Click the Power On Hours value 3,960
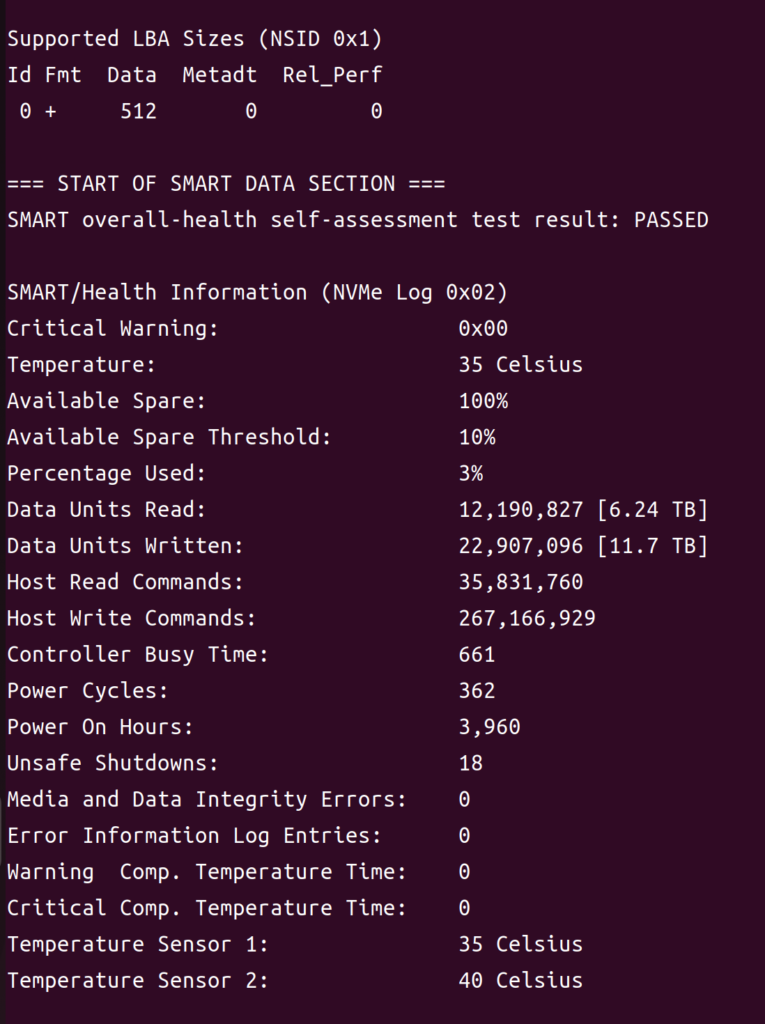765x1024 pixels. tap(489, 727)
